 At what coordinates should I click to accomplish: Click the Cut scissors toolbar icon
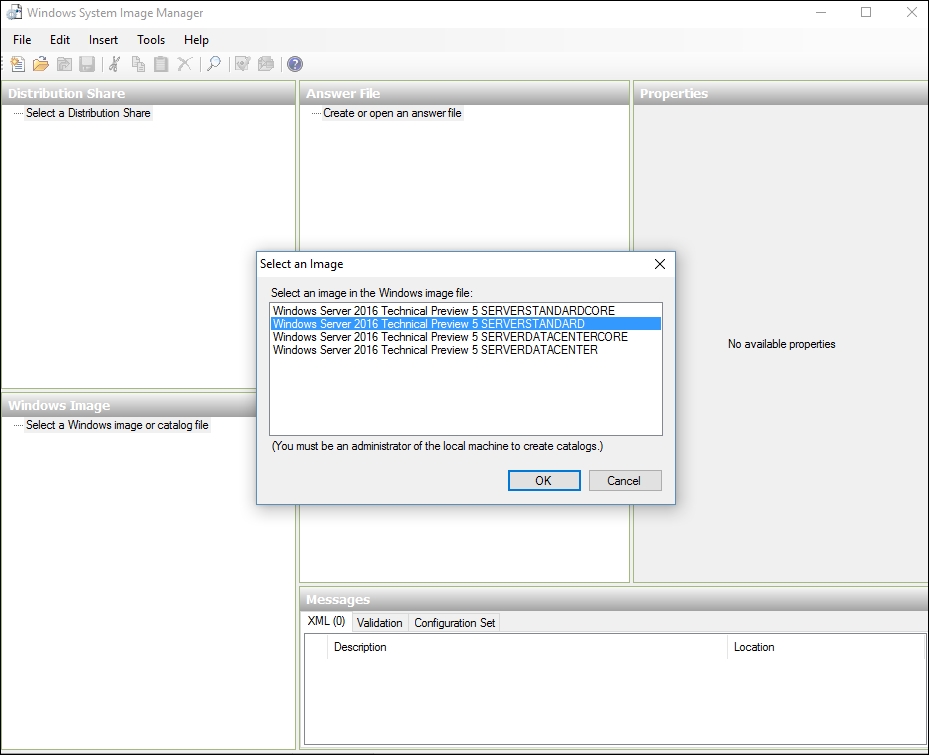pyautogui.click(x=114, y=64)
